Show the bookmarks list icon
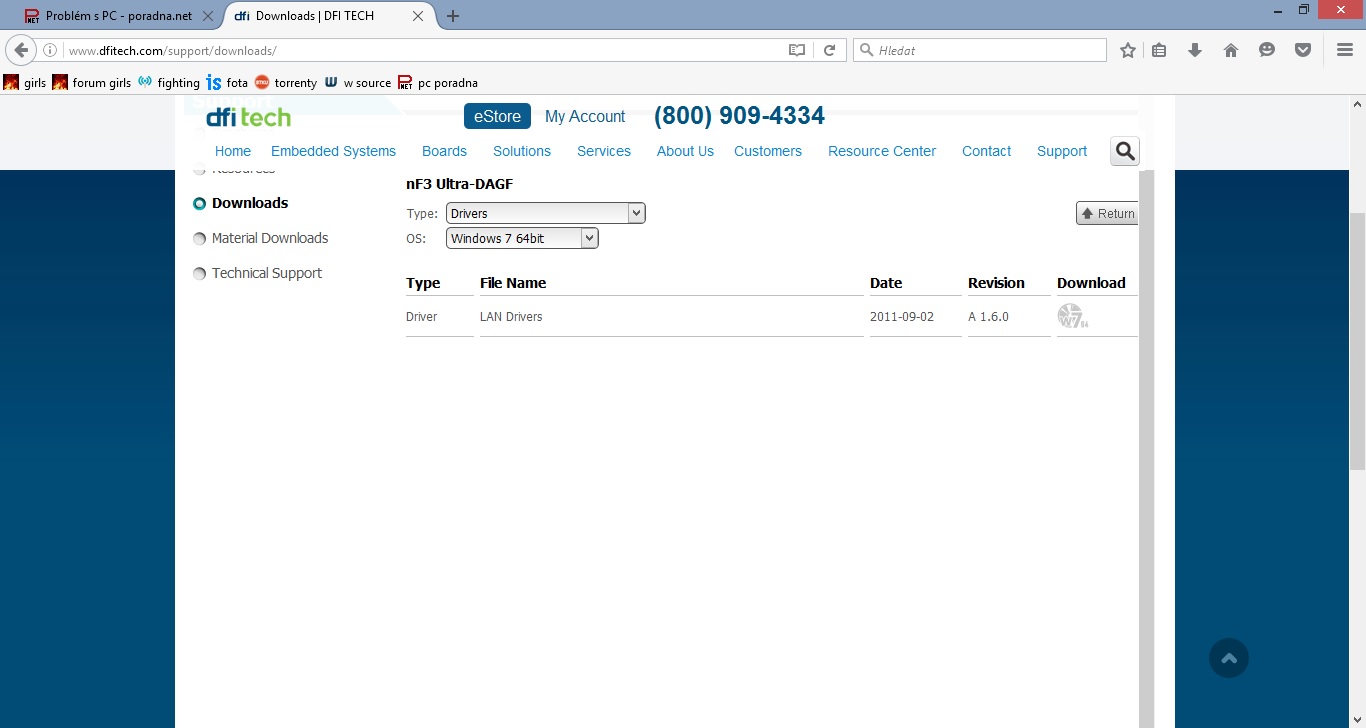This screenshot has height=728, width=1366. (x=1159, y=50)
